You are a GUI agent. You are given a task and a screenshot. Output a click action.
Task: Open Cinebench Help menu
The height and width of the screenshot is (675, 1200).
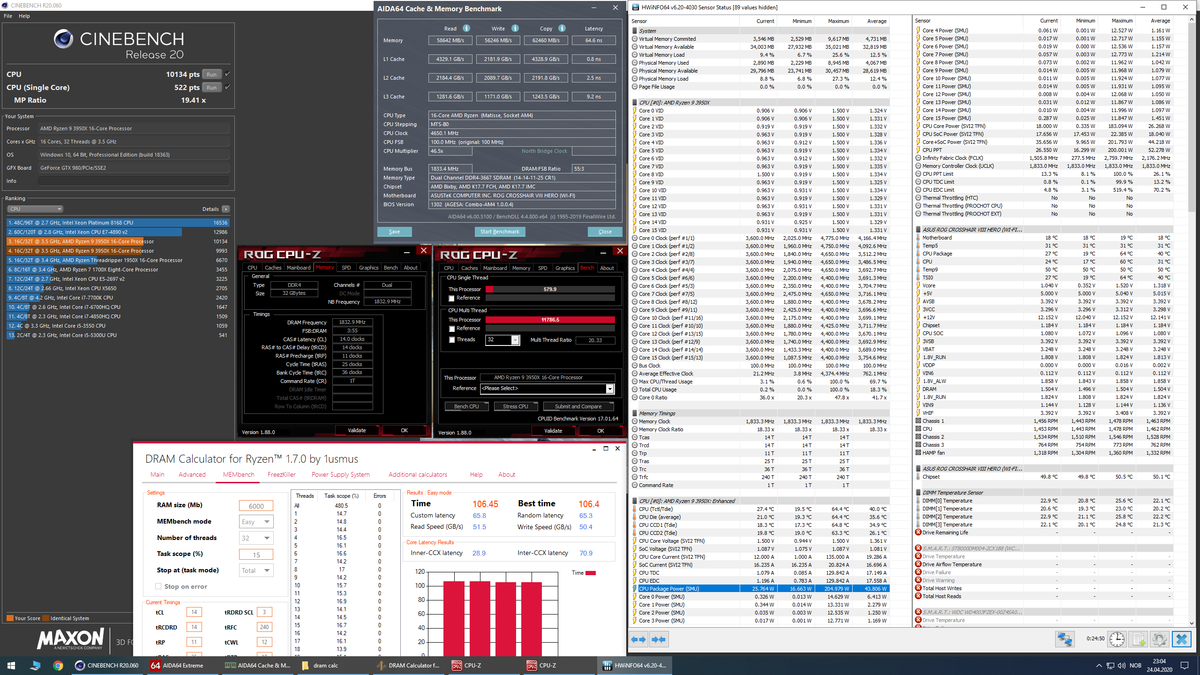coord(24,16)
